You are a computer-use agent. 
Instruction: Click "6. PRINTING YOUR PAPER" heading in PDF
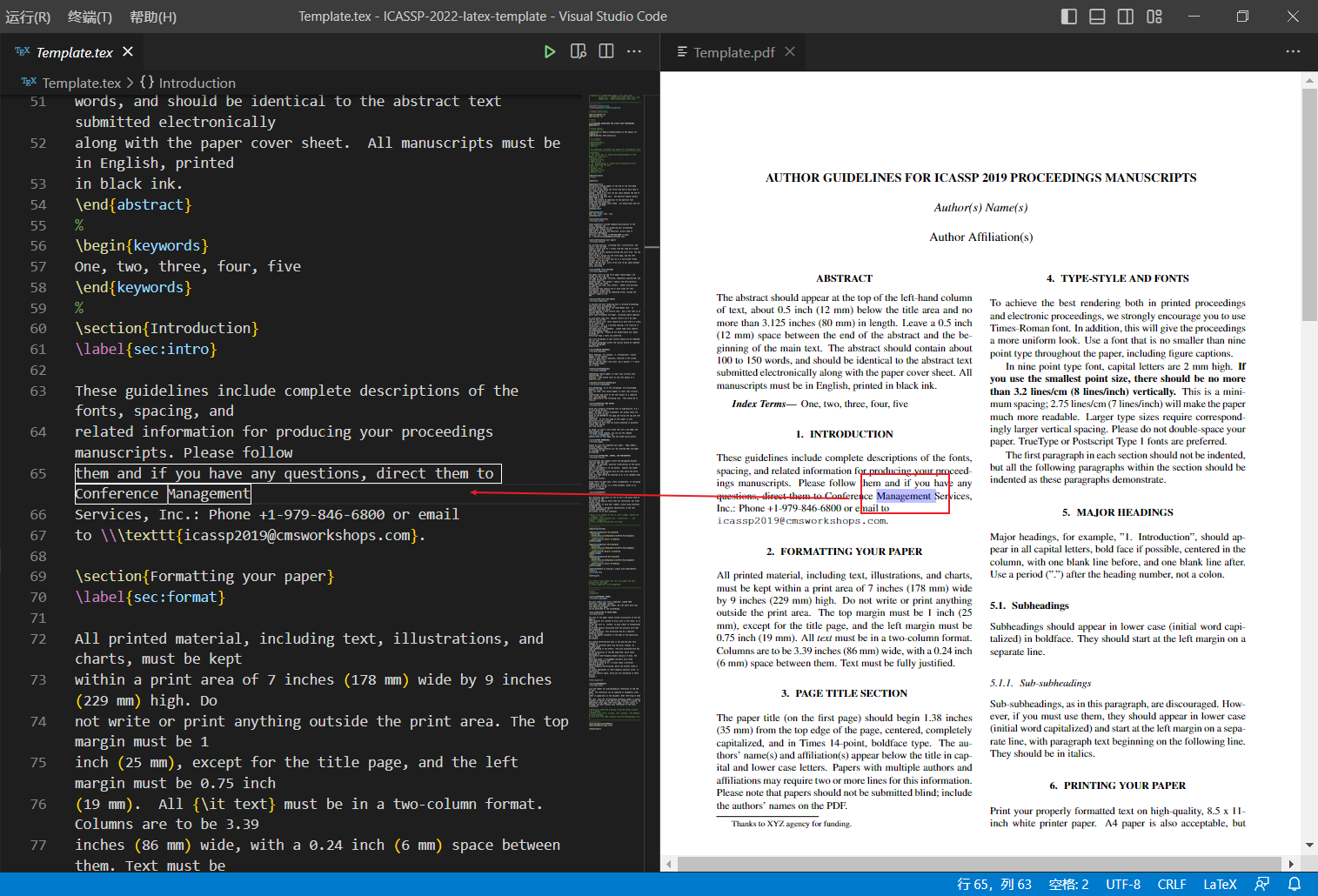[1117, 786]
